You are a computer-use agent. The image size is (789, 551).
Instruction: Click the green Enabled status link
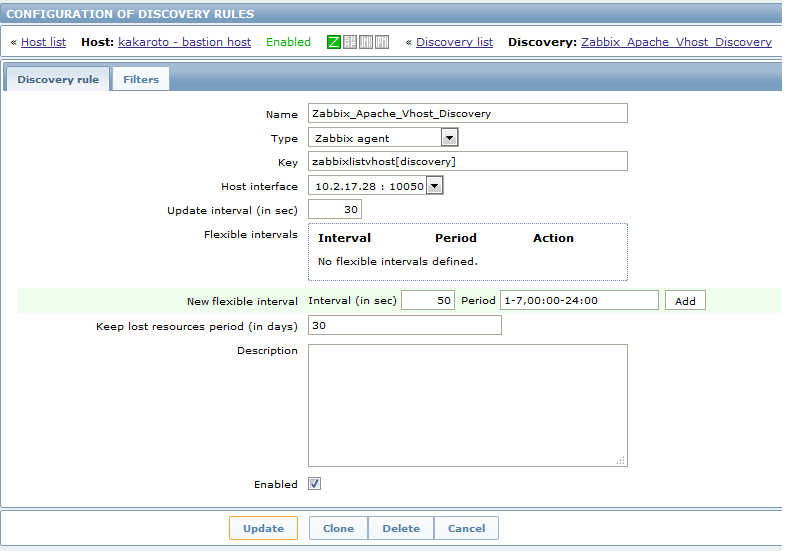coord(288,42)
